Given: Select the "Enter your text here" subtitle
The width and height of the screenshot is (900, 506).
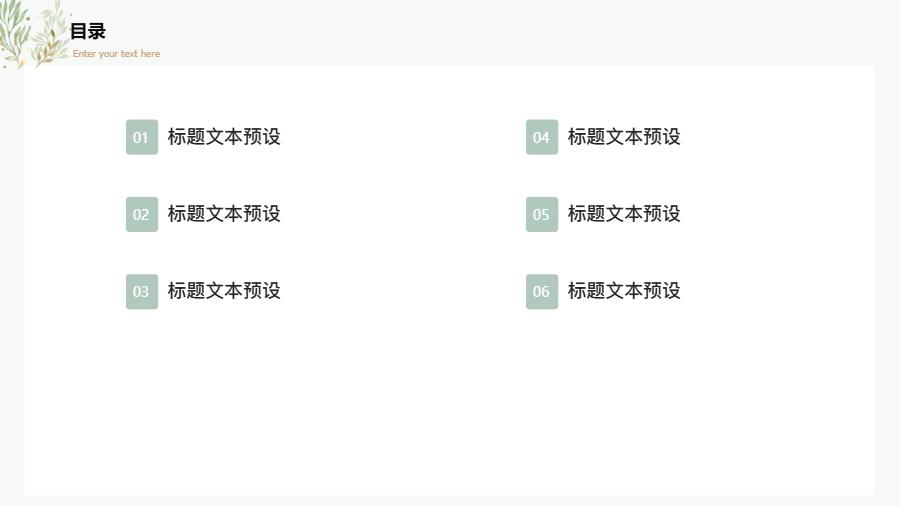Looking at the screenshot, I should click(116, 54).
